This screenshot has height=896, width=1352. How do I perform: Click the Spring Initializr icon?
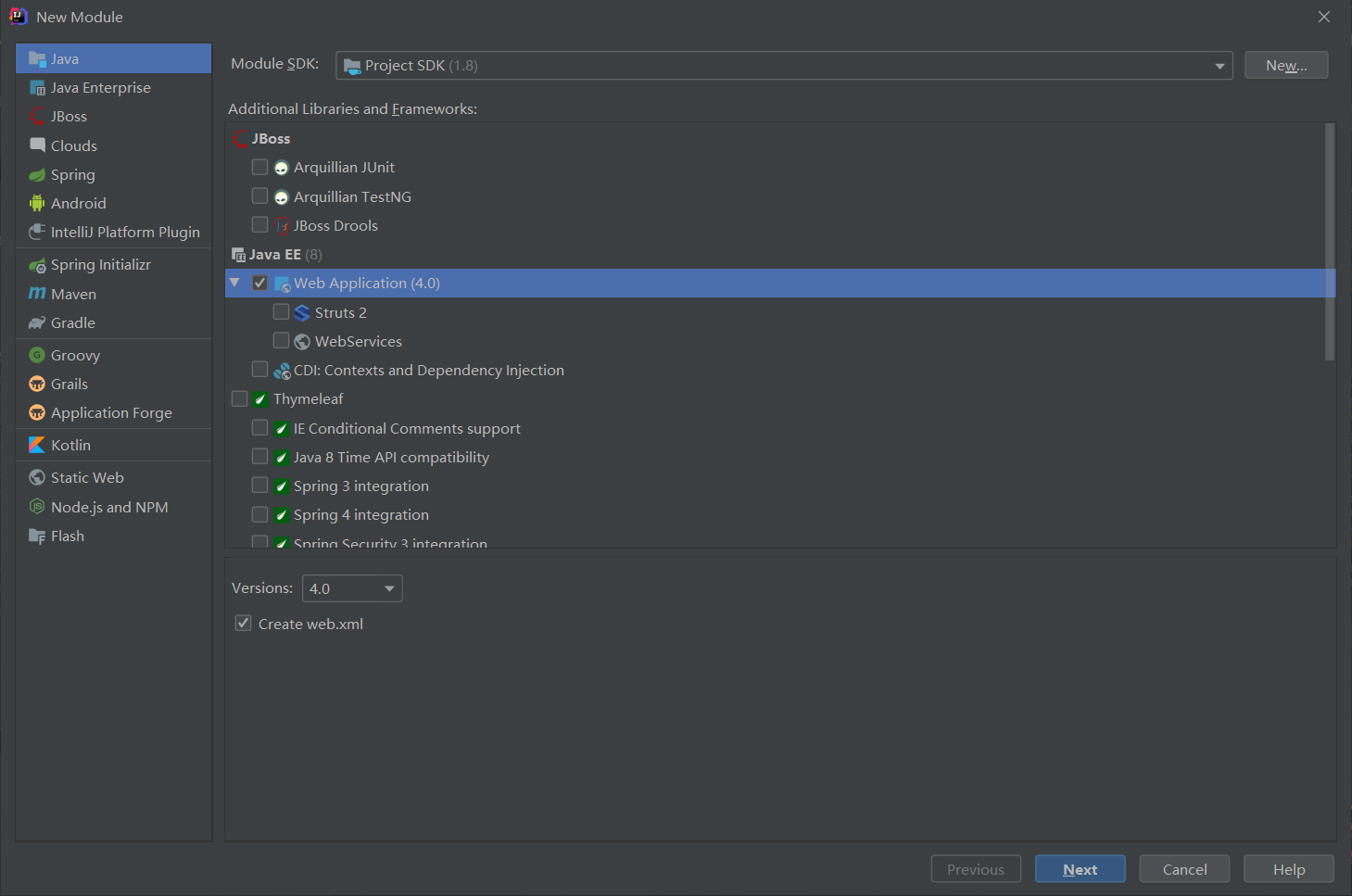(37, 265)
